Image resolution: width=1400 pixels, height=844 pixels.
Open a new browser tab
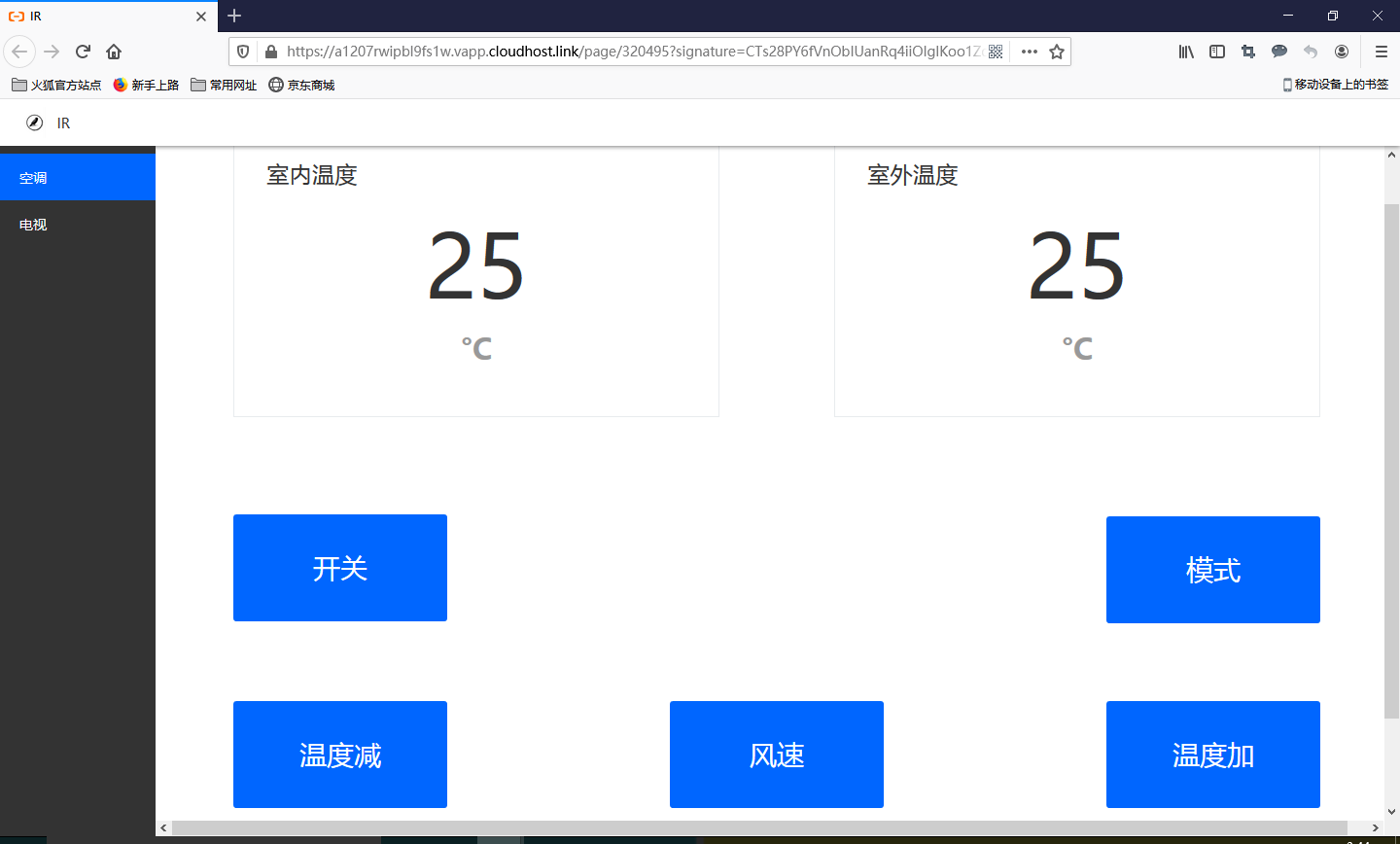(x=234, y=16)
